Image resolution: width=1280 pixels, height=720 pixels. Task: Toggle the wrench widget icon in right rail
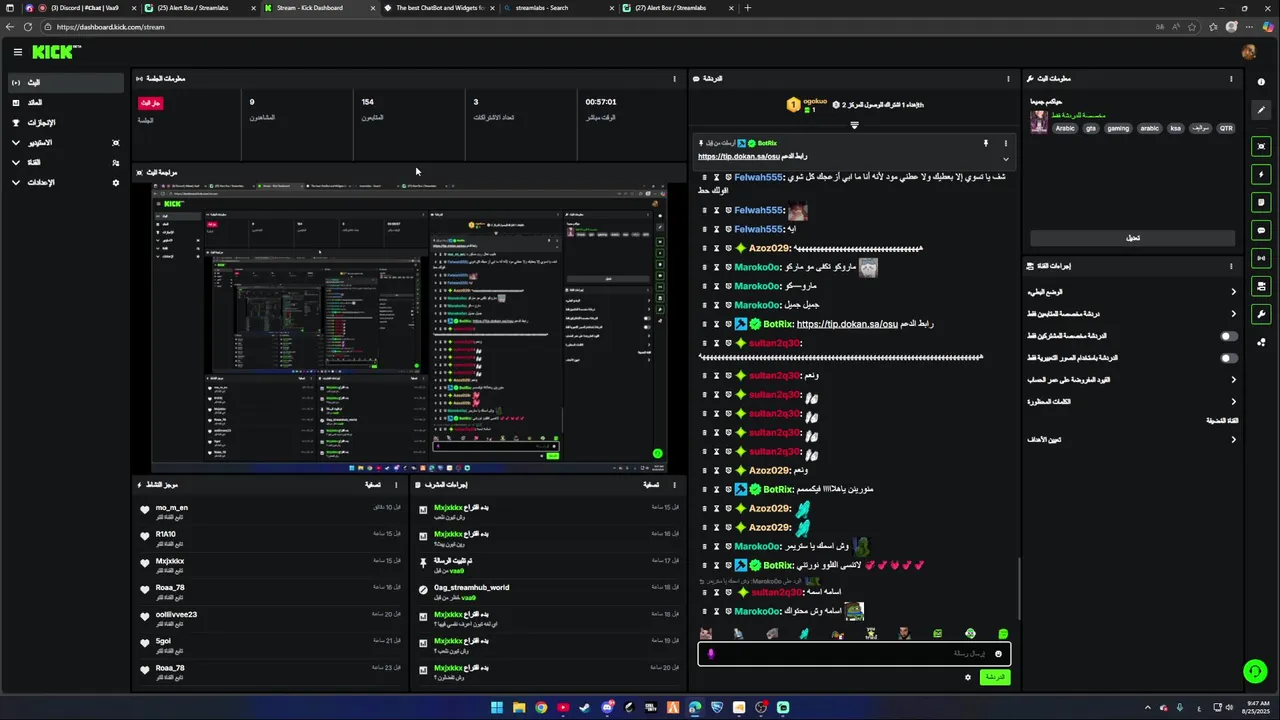click(1261, 314)
